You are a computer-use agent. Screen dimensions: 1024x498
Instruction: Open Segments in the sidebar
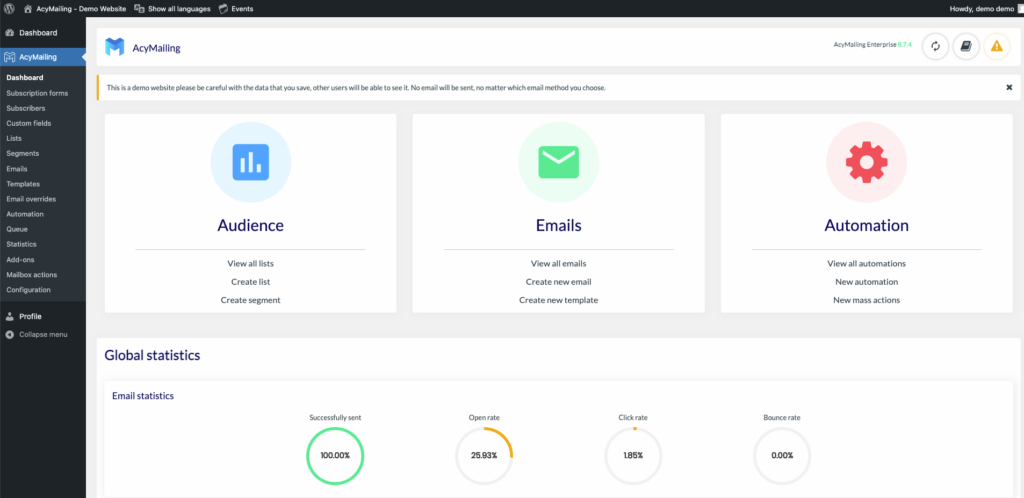pos(23,153)
